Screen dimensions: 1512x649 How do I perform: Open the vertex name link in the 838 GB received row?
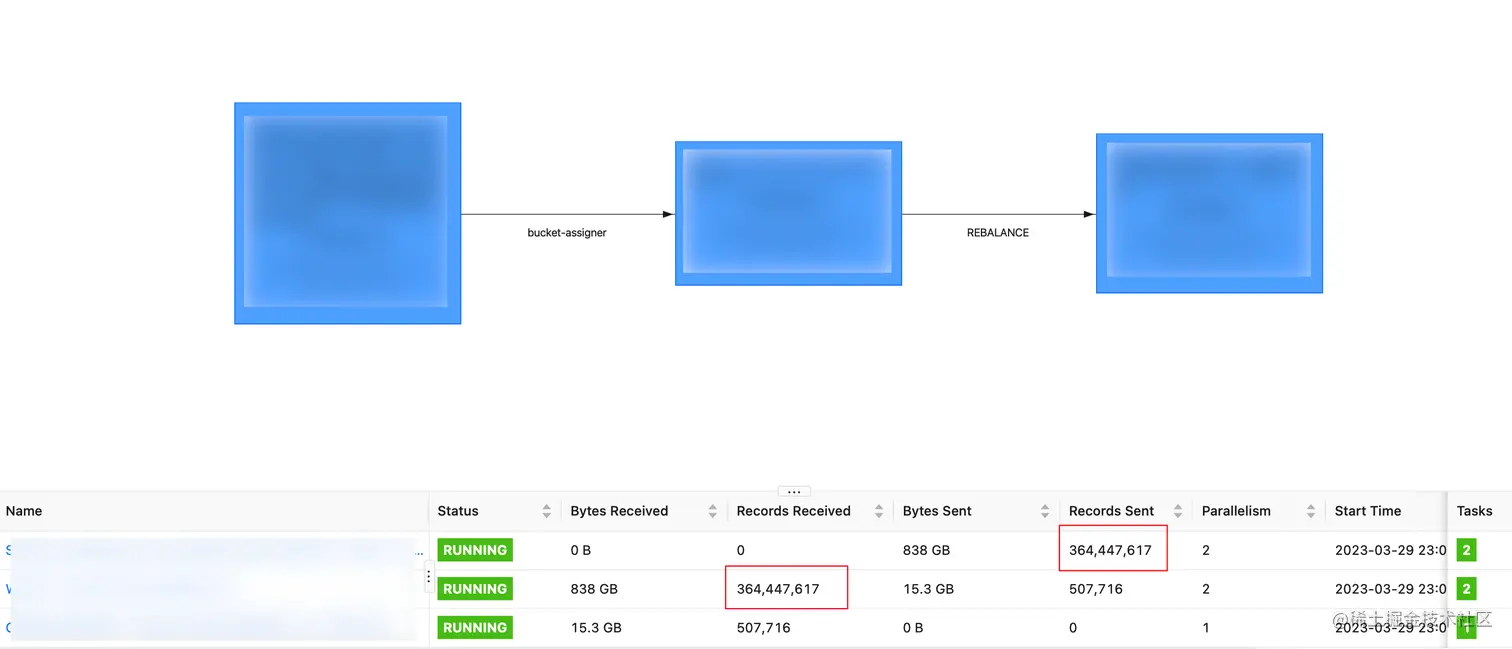tap(210, 589)
